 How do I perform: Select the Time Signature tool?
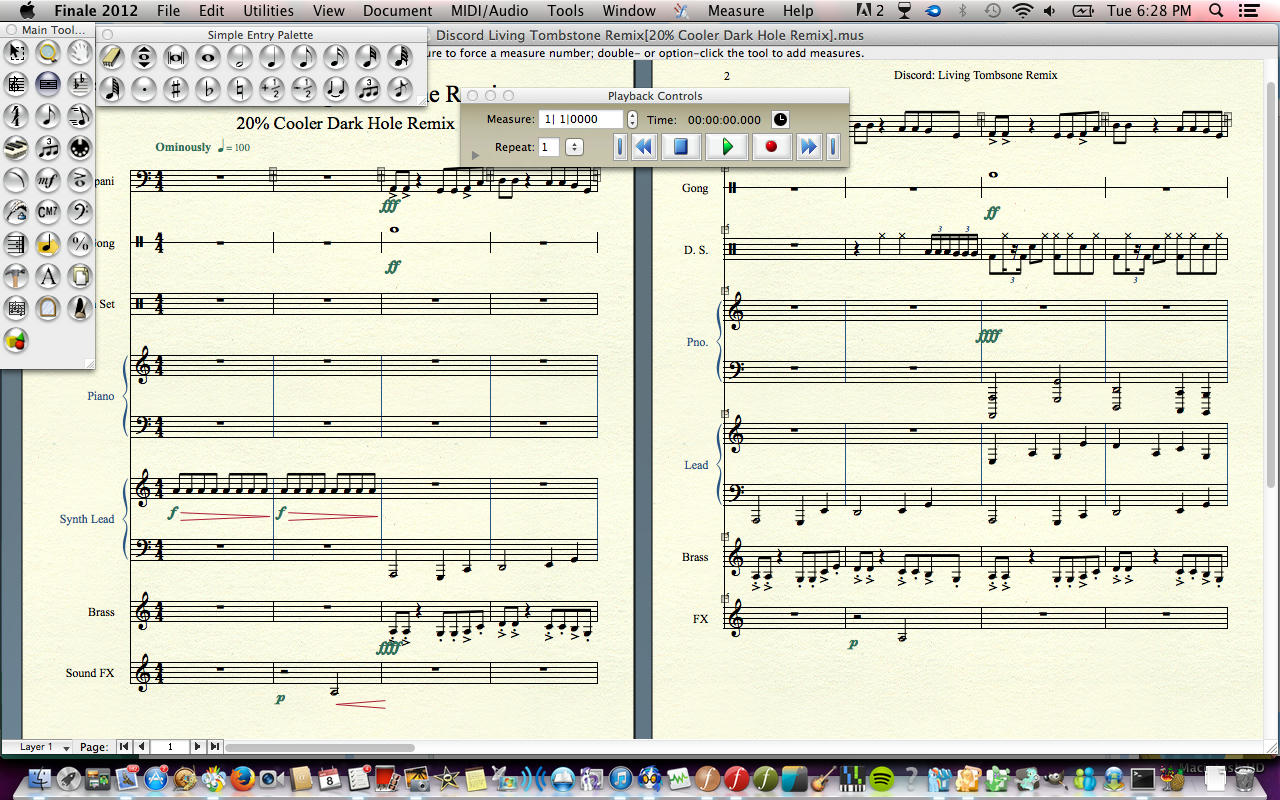click(x=15, y=117)
